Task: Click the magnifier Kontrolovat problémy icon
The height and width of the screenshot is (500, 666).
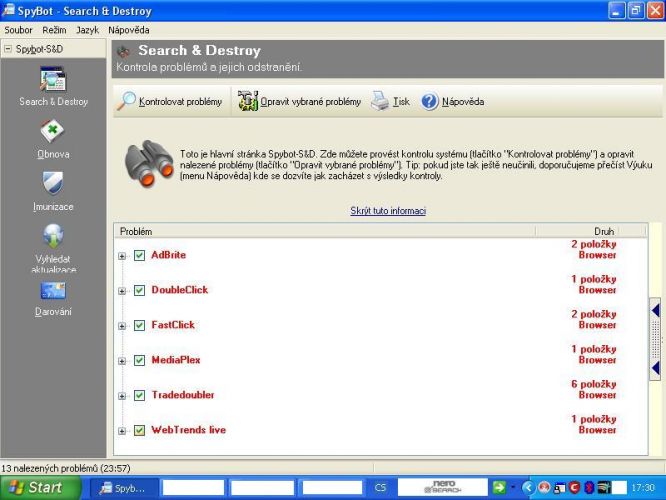Action: pos(126,101)
